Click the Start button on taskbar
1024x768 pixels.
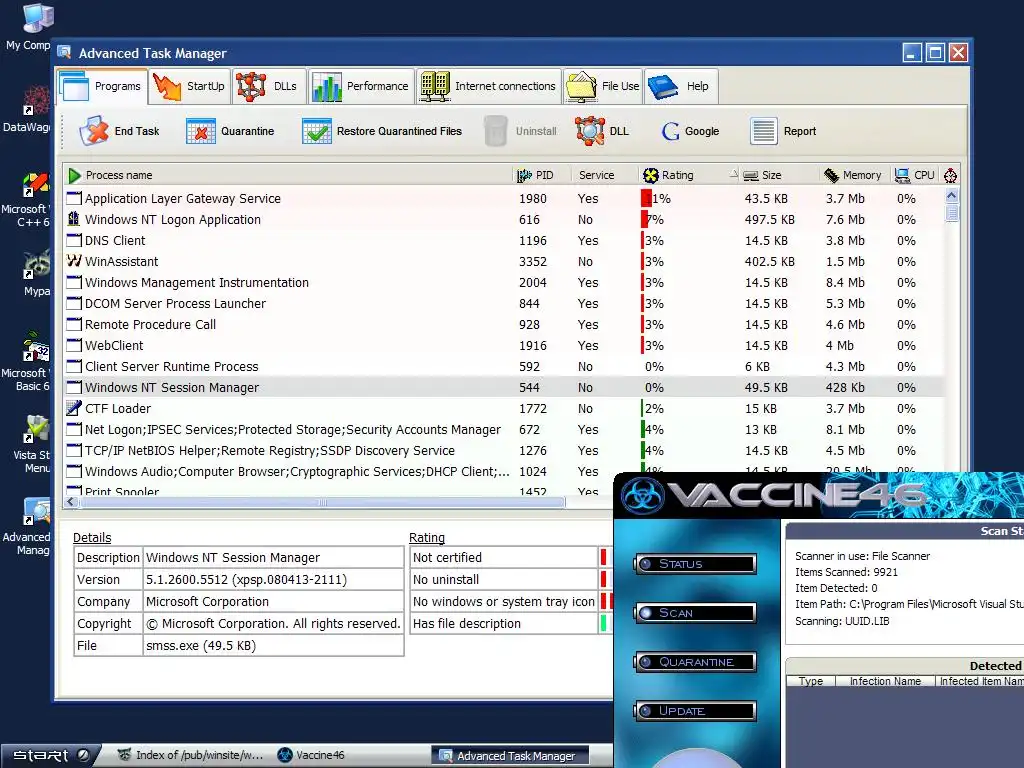point(51,755)
